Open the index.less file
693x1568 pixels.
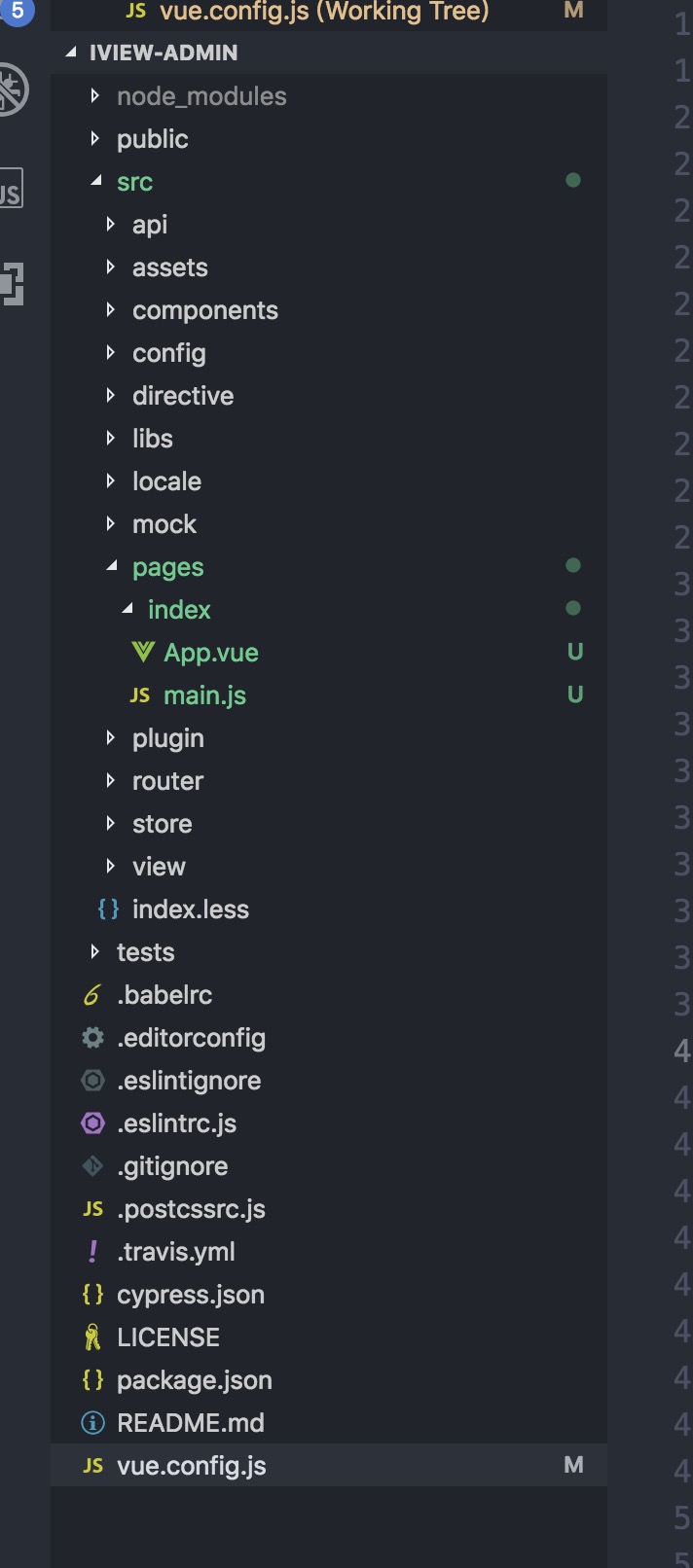pos(190,909)
